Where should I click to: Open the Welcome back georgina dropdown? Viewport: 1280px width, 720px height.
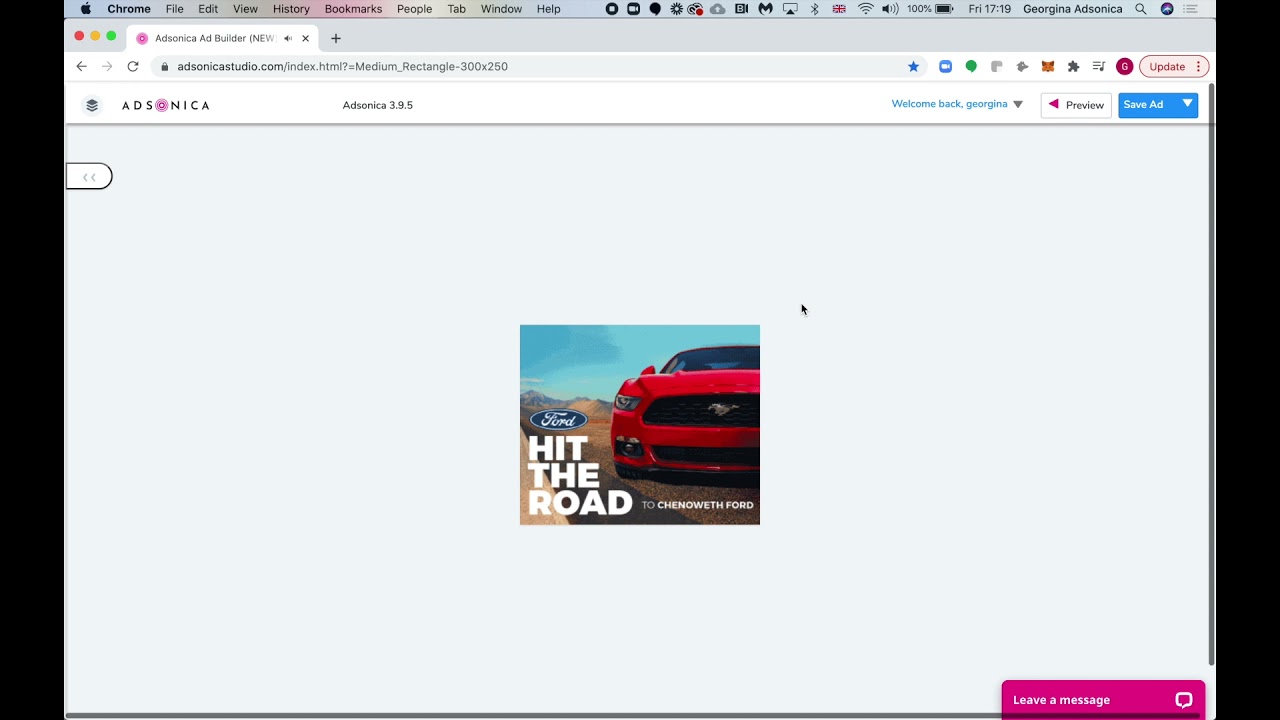click(957, 104)
